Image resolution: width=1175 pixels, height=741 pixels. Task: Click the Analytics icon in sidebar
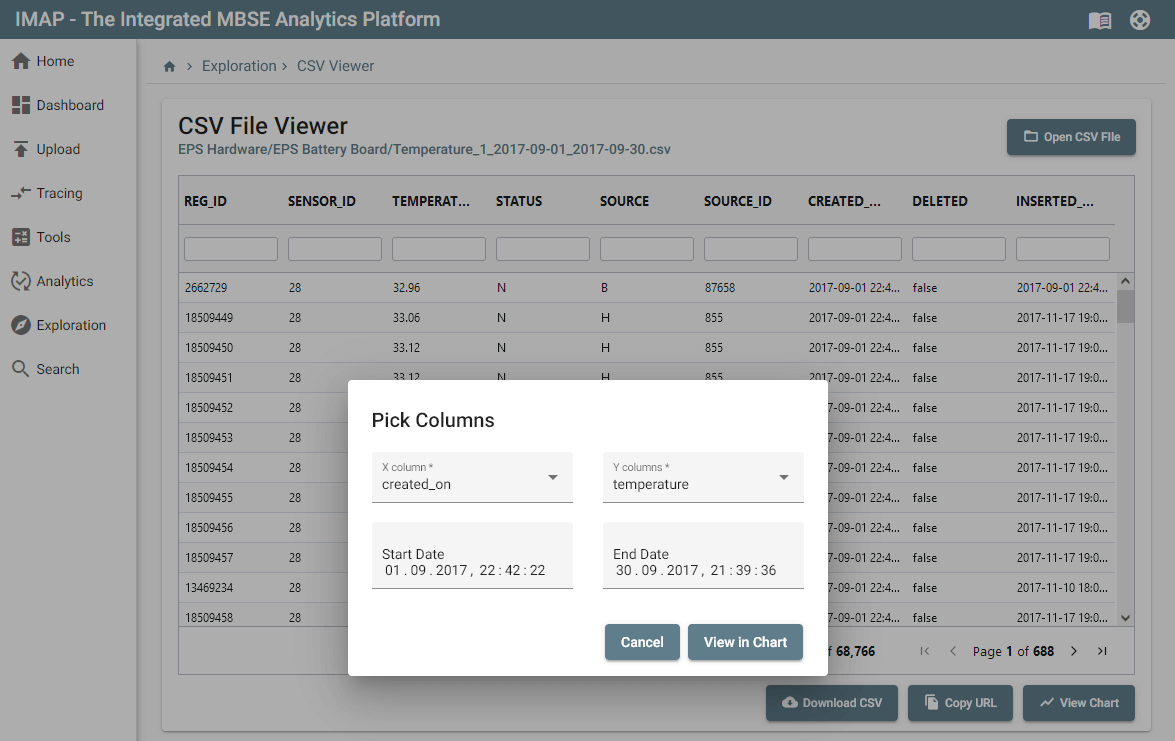(21, 281)
